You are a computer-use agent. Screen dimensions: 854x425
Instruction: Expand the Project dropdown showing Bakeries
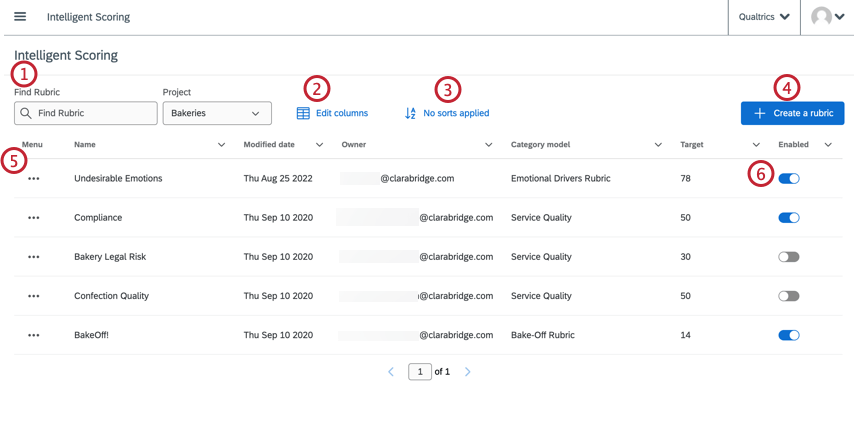[216, 113]
